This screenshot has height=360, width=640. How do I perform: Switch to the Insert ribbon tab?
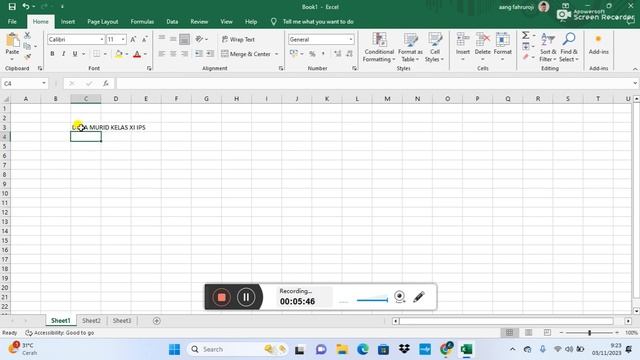click(x=68, y=22)
